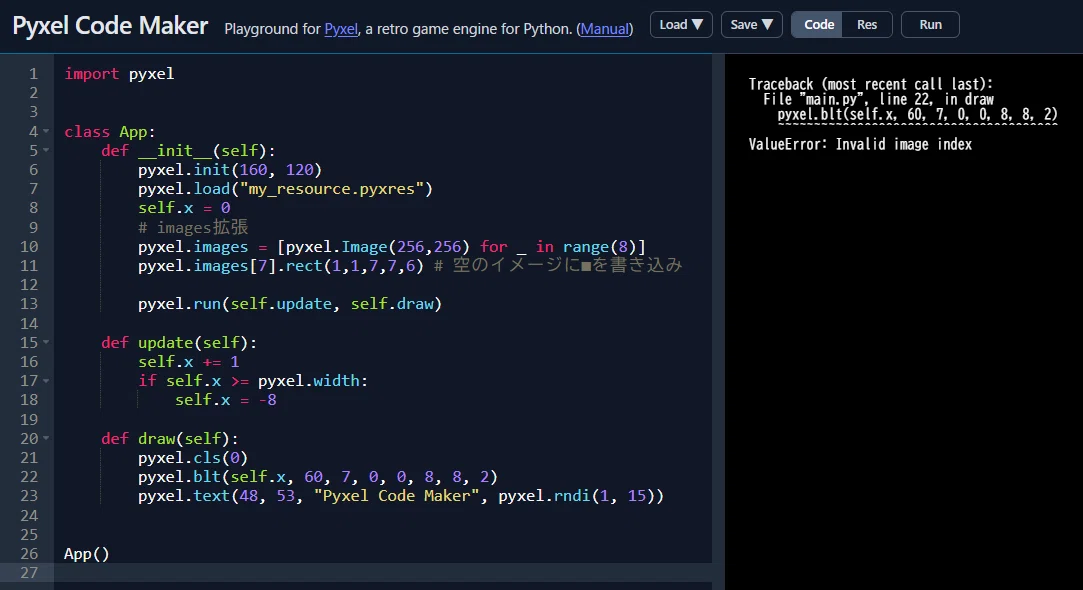The width and height of the screenshot is (1083, 590).
Task: Open the Load dropdown menu
Action: (x=681, y=25)
